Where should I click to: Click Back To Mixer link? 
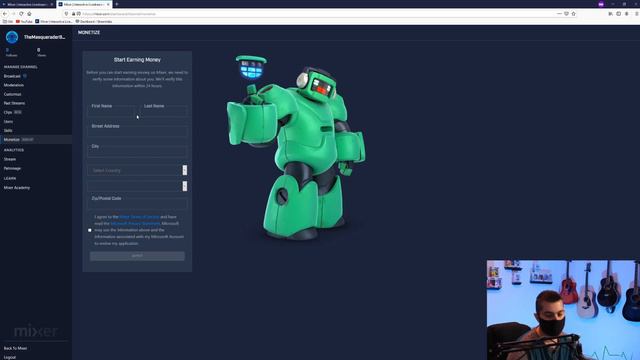pyautogui.click(x=16, y=348)
